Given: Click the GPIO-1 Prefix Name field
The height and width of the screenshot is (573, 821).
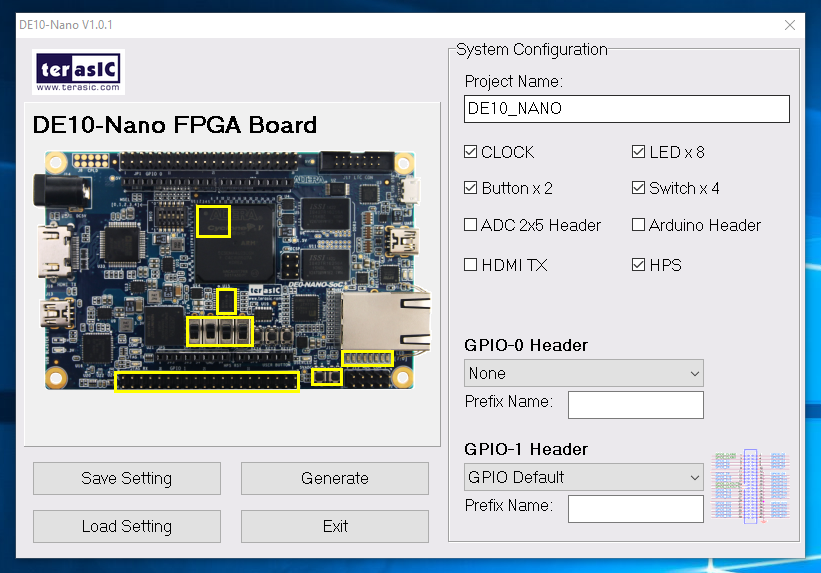Looking at the screenshot, I should tap(636, 509).
